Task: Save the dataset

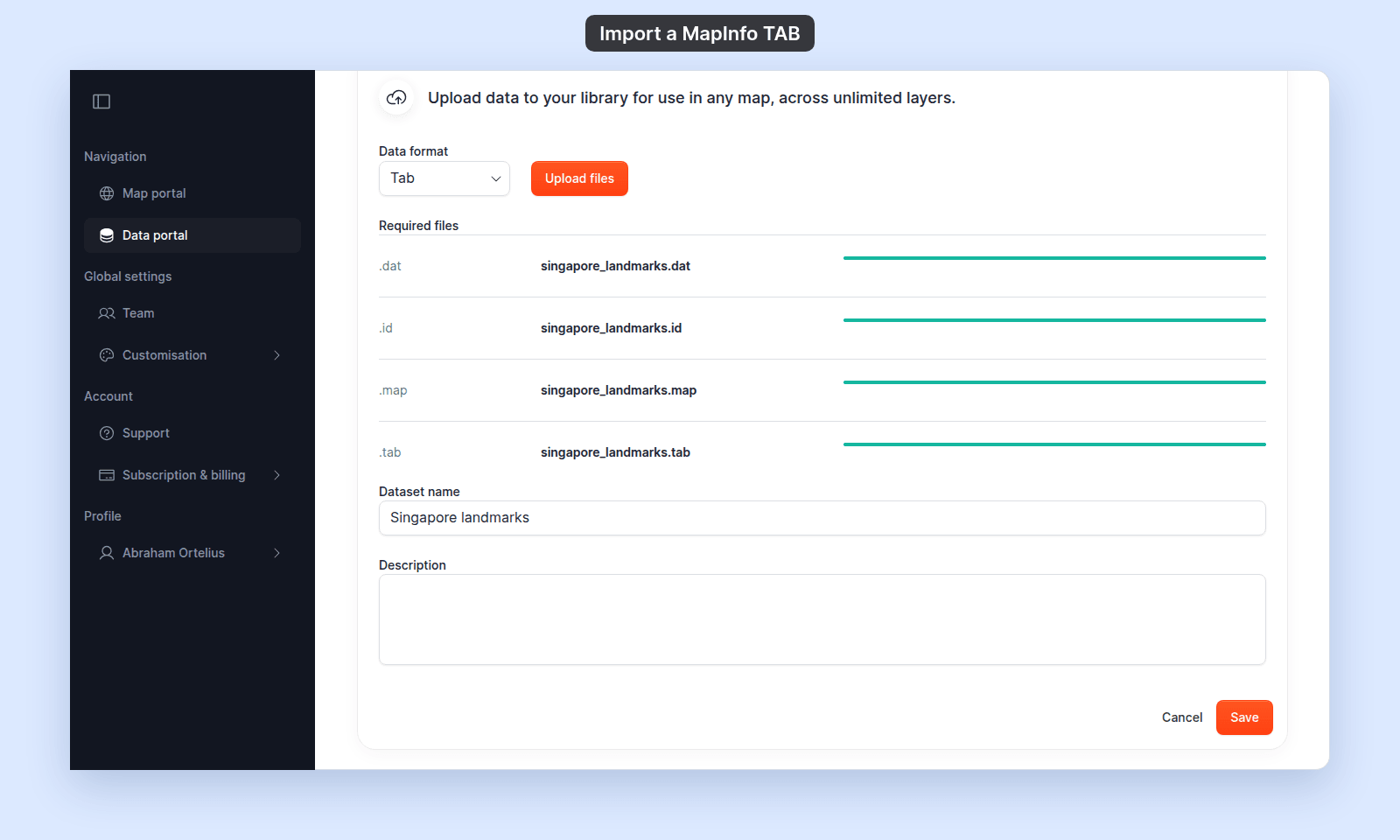Action: (1244, 717)
